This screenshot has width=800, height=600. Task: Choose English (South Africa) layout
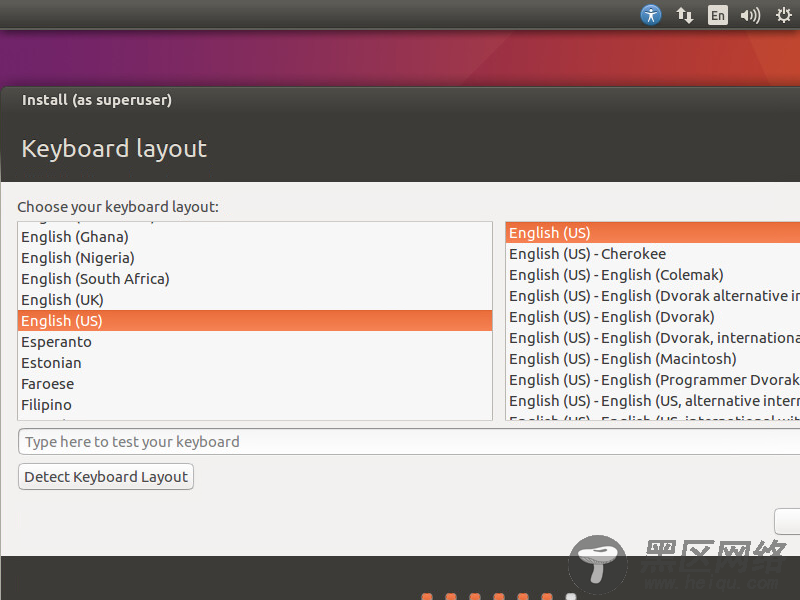(255, 279)
